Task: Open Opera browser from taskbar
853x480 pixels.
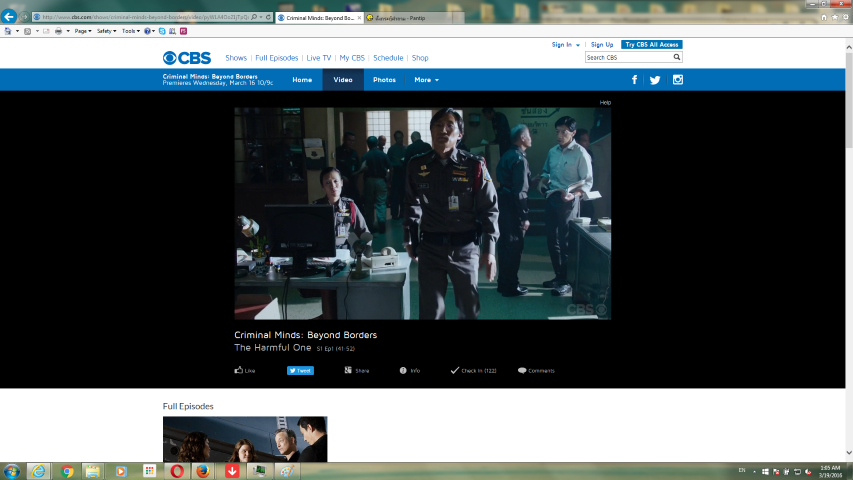Action: (177, 471)
